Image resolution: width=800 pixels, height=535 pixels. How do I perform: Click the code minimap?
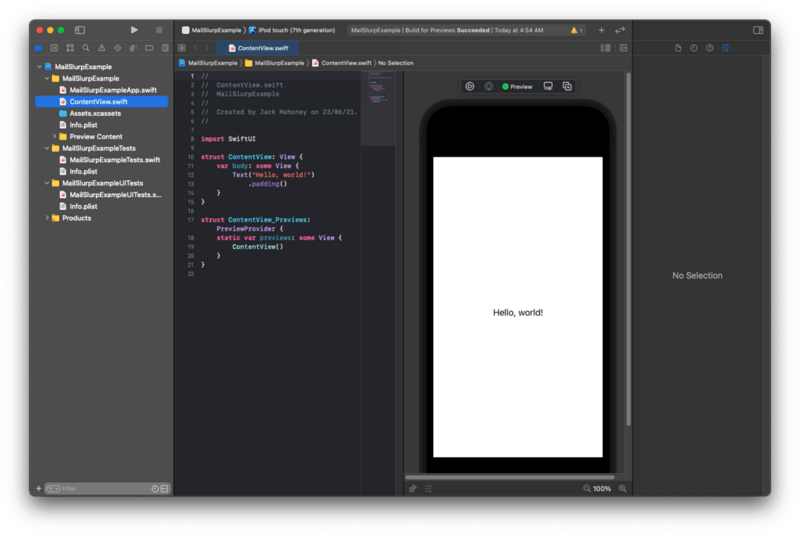pos(378,108)
